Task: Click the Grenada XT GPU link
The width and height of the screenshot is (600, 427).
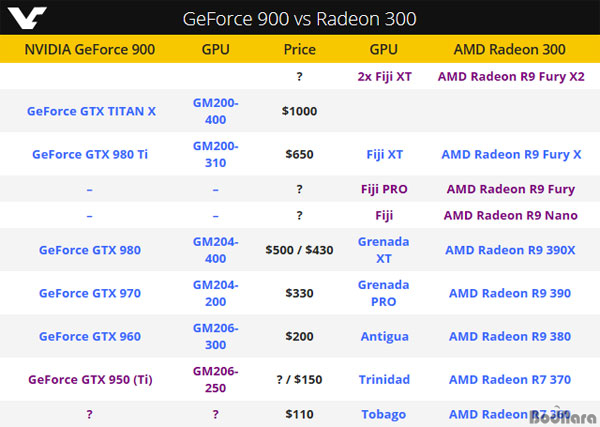Action: (x=384, y=250)
